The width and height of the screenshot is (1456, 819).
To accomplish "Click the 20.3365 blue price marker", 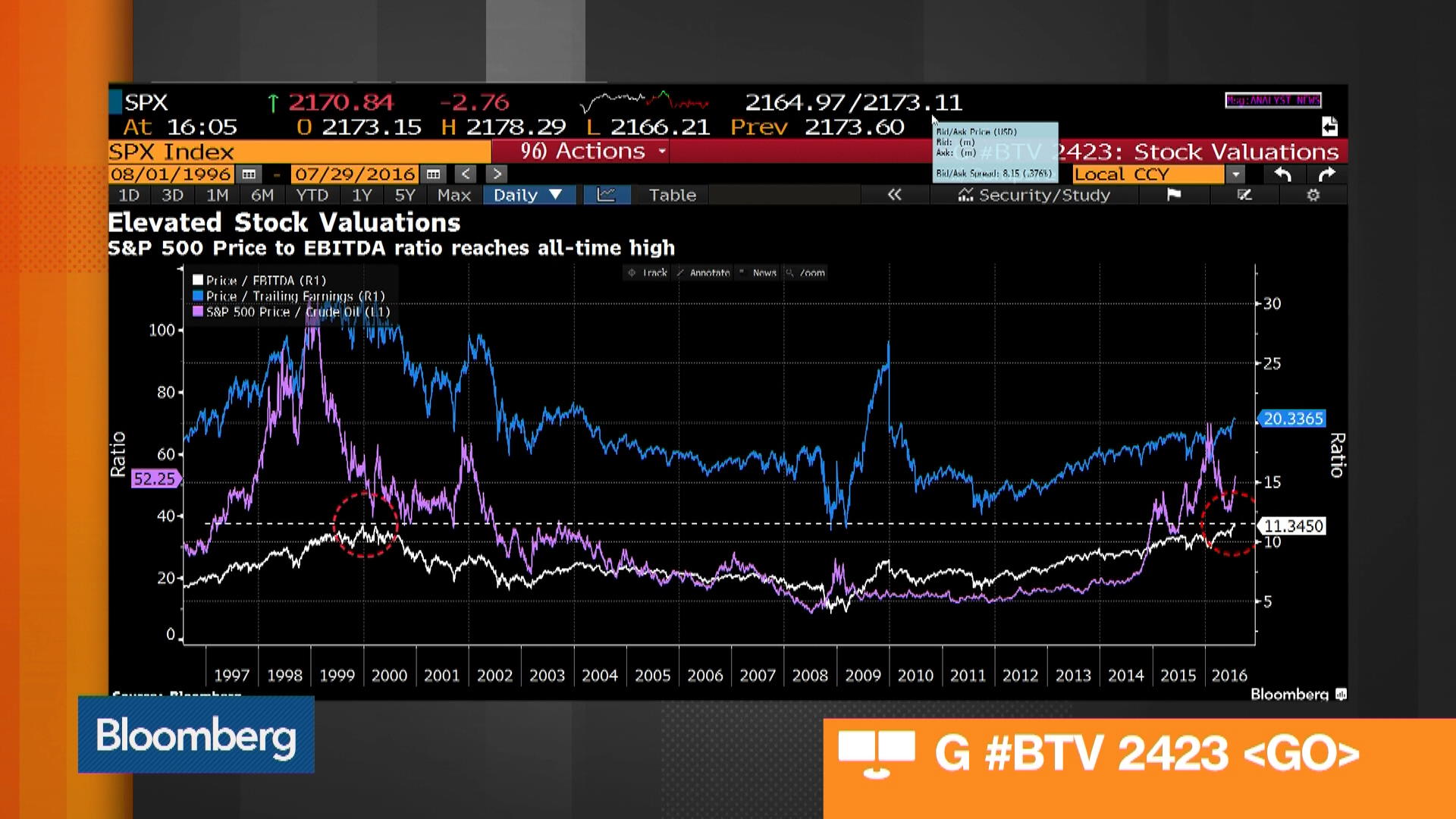I will pos(1293,419).
